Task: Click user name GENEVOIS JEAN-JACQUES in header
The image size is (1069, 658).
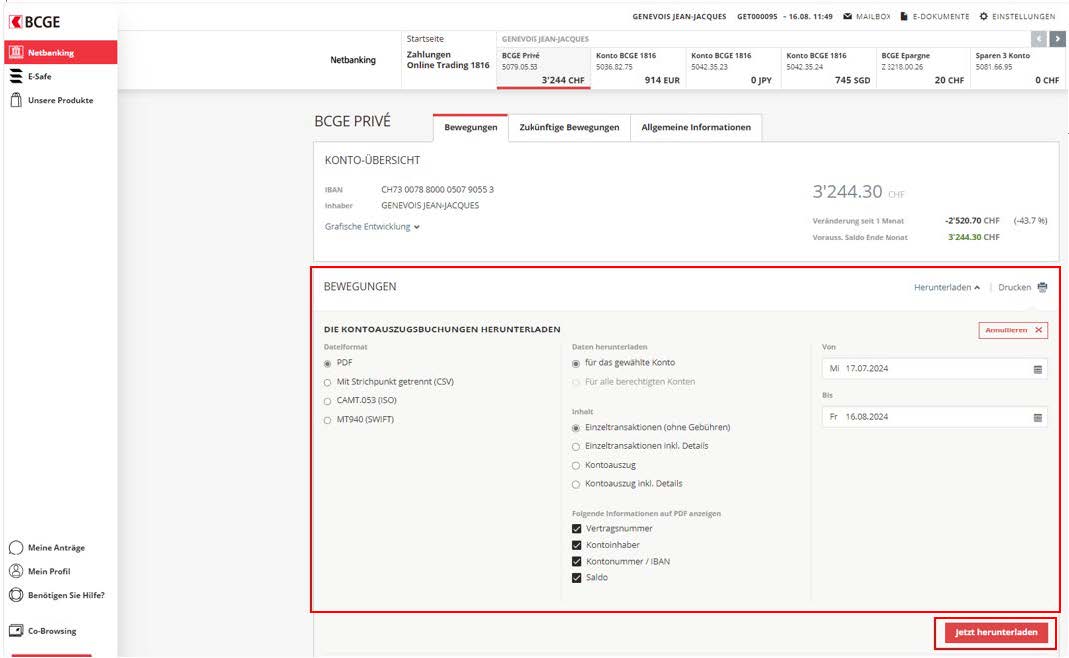Action: pyautogui.click(x=679, y=16)
